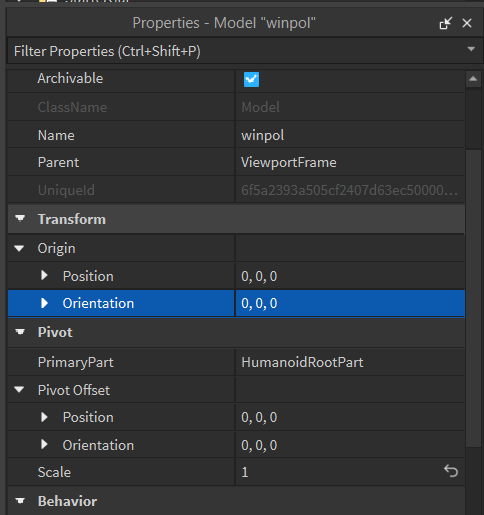The height and width of the screenshot is (515, 484).
Task: Click the Name property label
Action: [56, 135]
